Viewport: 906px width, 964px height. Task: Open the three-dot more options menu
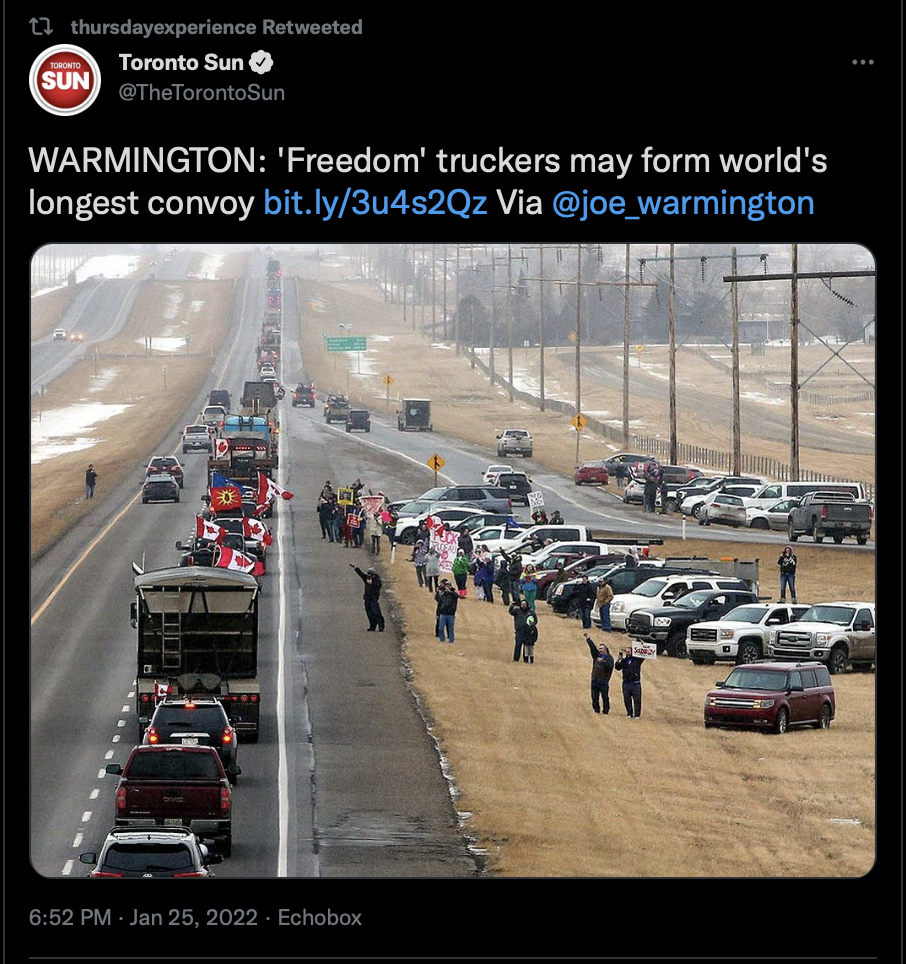(863, 62)
